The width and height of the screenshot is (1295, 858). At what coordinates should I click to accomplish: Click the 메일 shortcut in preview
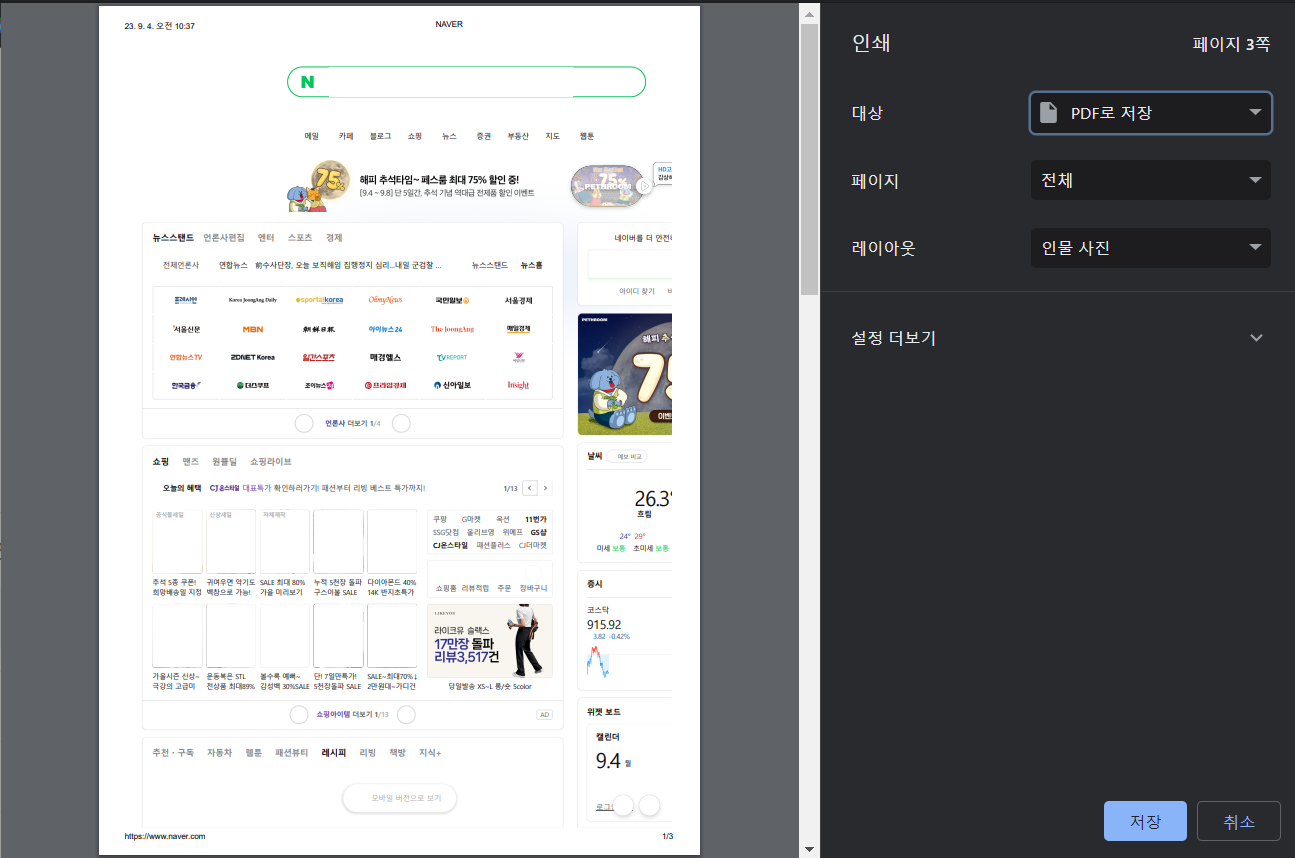pos(311,136)
